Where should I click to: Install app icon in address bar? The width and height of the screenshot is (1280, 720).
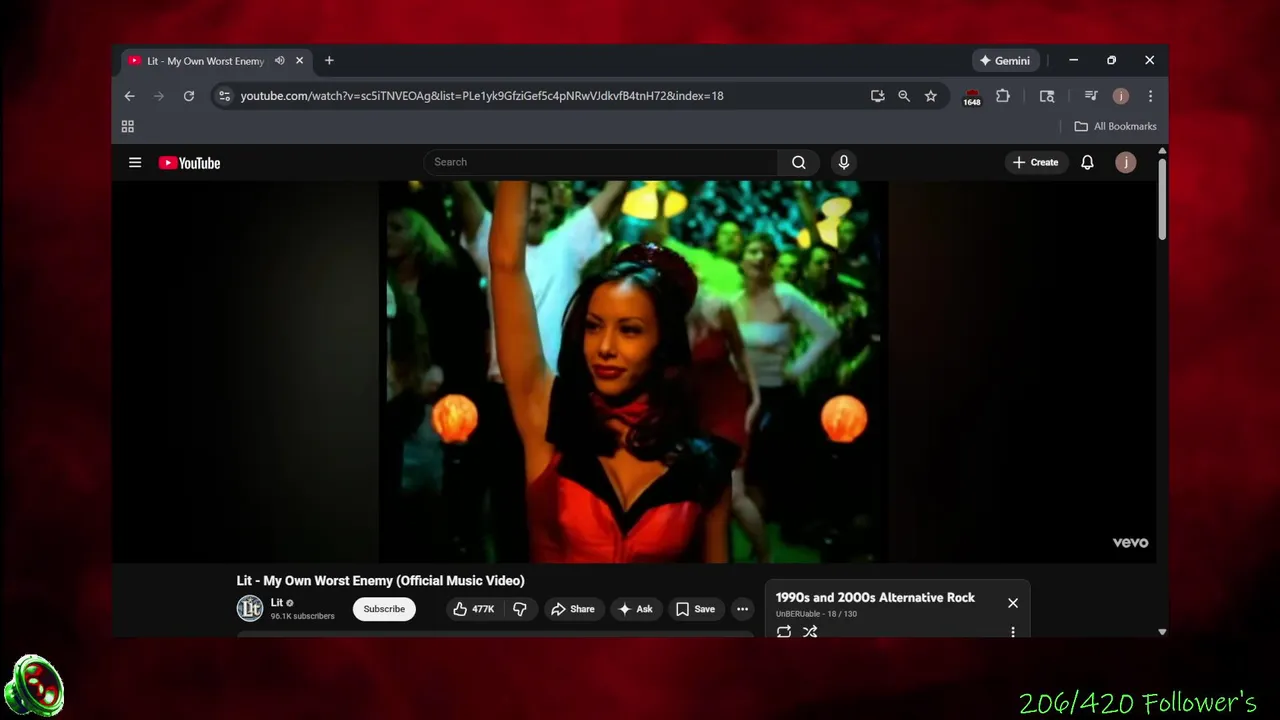coord(877,96)
